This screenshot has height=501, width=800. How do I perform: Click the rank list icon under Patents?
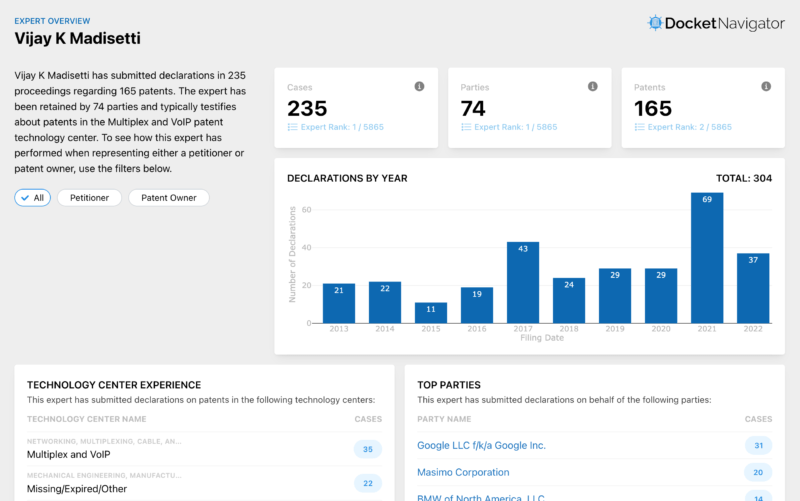tap(640, 128)
